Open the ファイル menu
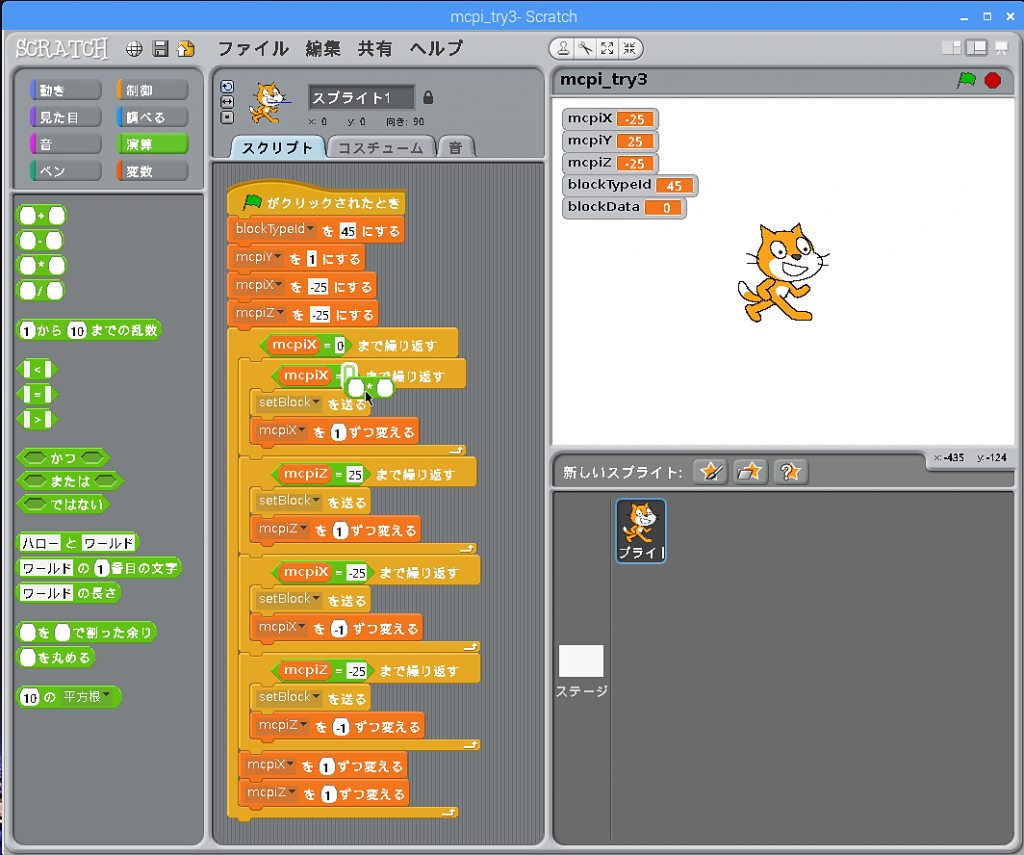 (253, 49)
